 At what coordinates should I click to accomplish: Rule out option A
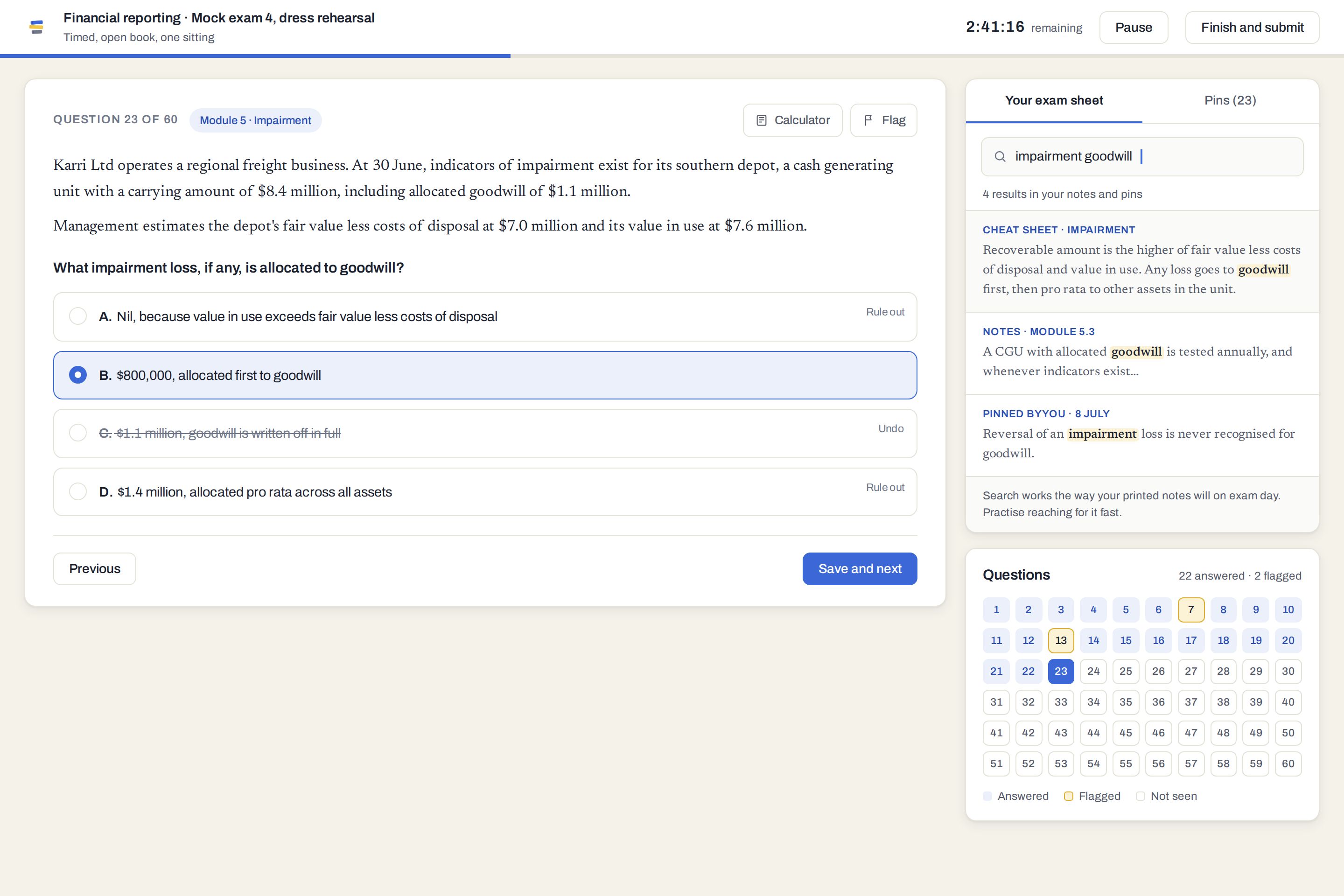pyautogui.click(x=885, y=312)
